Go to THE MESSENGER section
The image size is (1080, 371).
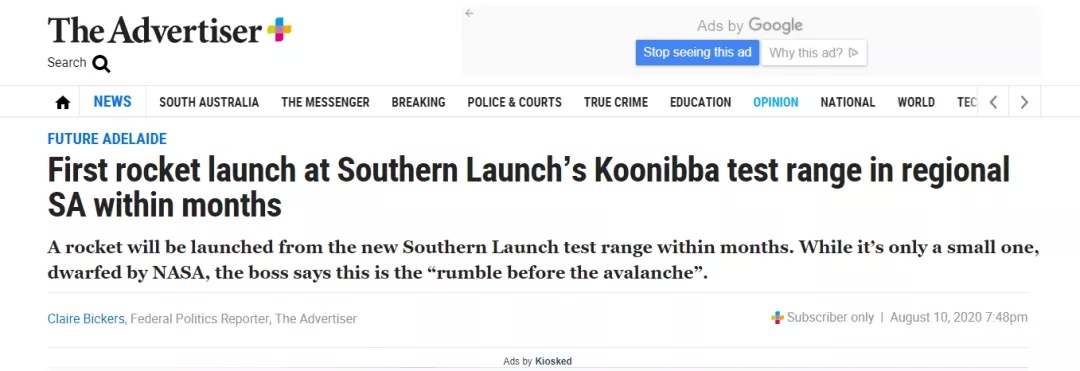[x=325, y=103]
